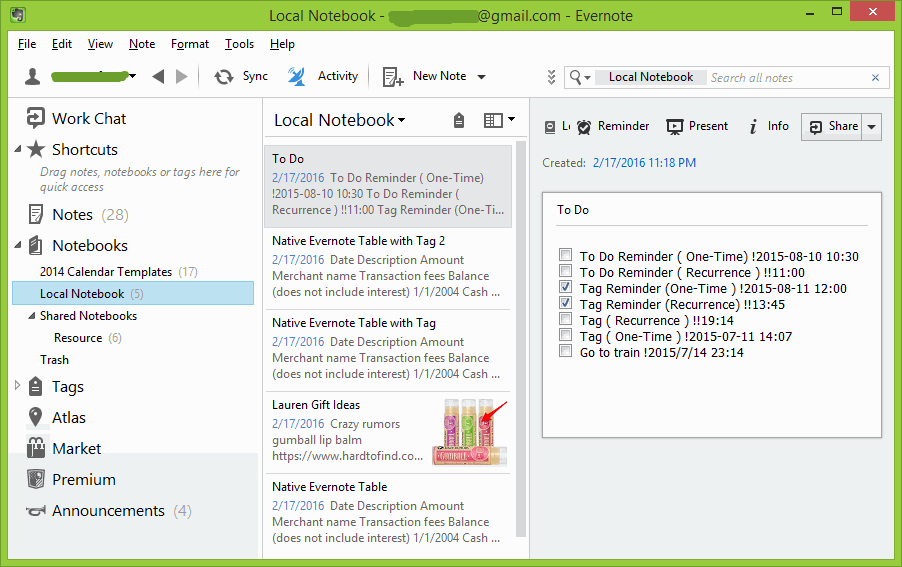This screenshot has height=567, width=902.
Task: Open search options dropdown arrow
Action: click(587, 78)
